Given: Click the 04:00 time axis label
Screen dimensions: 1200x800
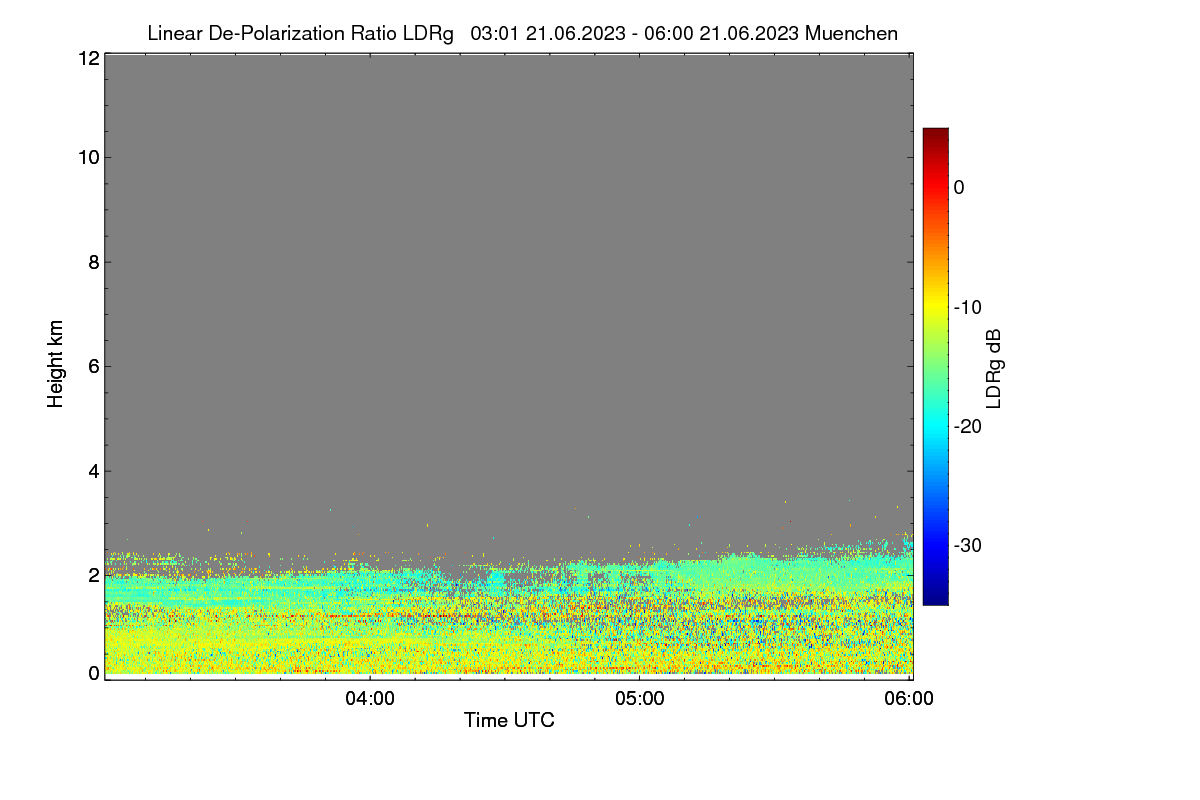Looking at the screenshot, I should [369, 700].
